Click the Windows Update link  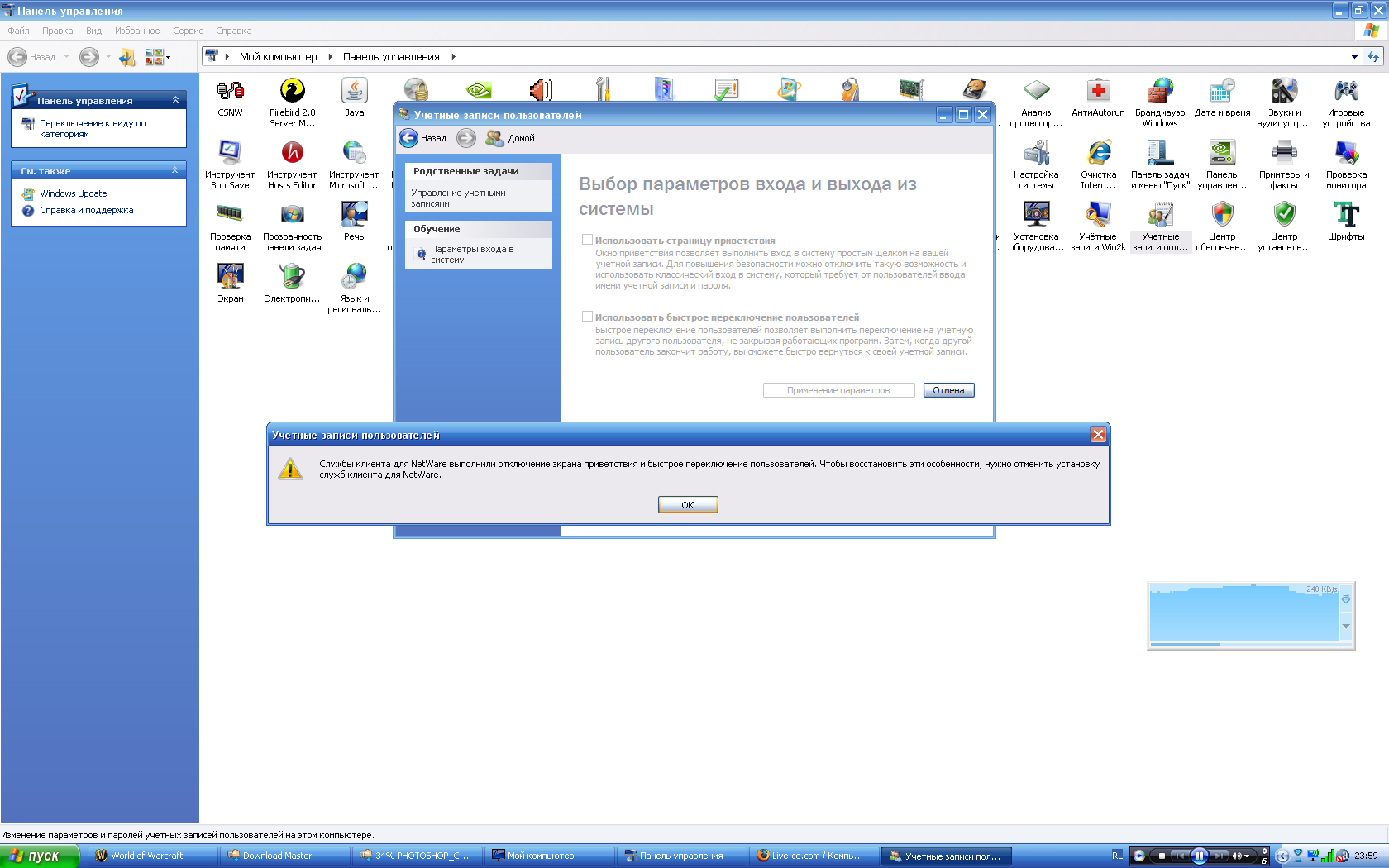click(x=74, y=193)
